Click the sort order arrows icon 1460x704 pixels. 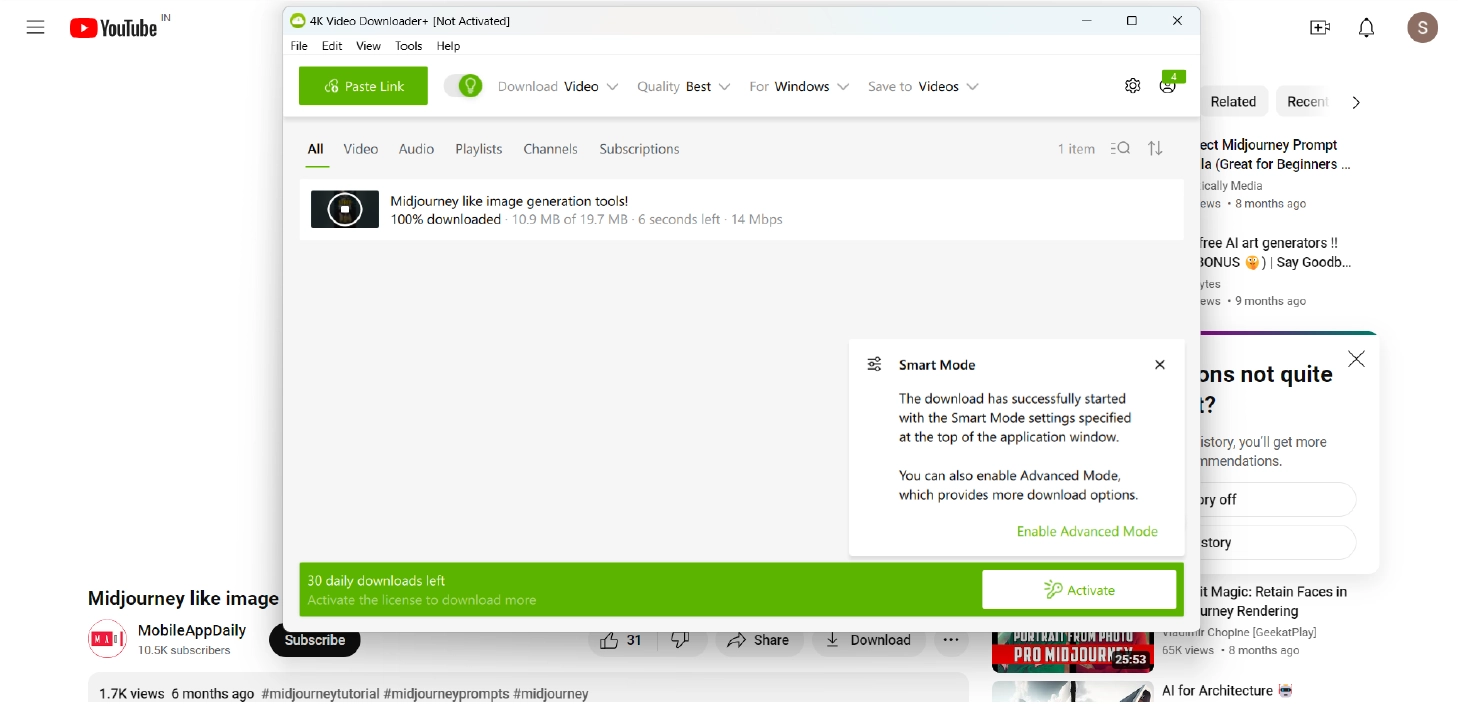(1155, 148)
